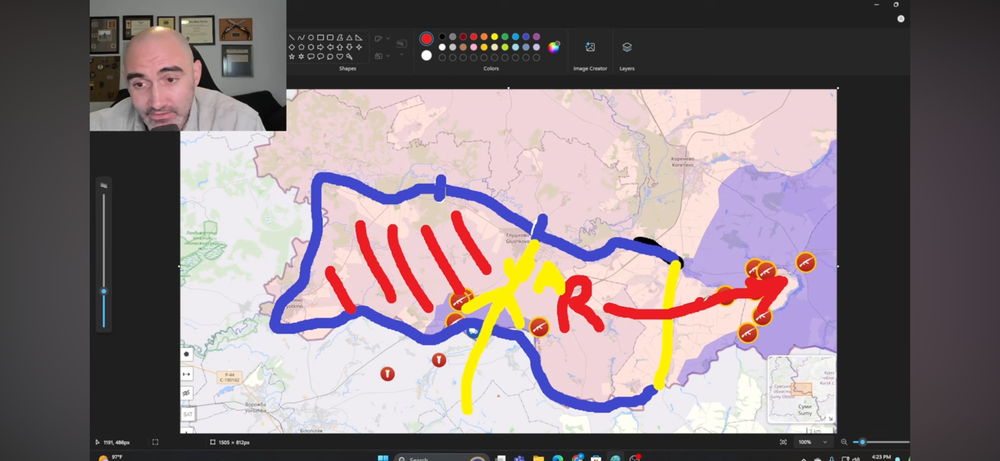Click the Sumy minimap thumbnail
Viewport: 1000px width, 461px height.
[x=802, y=390]
